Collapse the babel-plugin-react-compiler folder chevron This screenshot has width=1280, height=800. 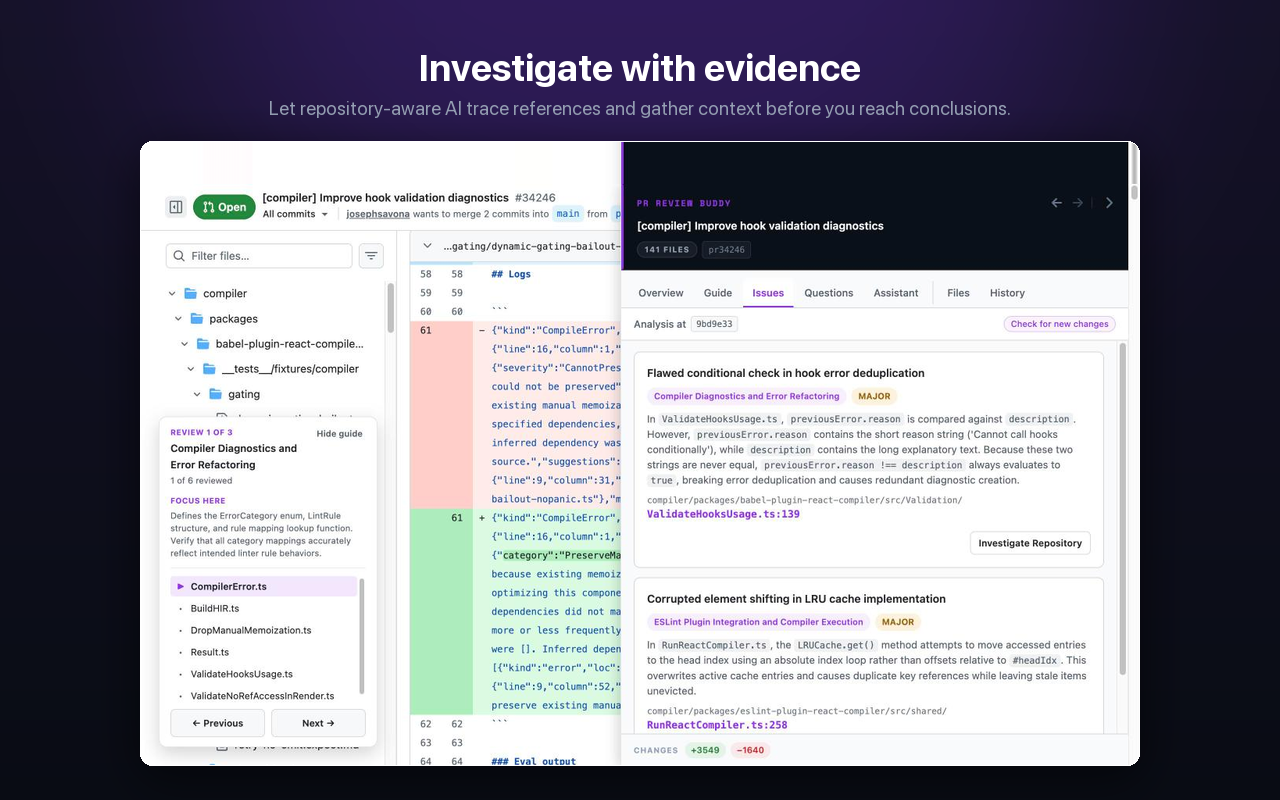(185, 344)
